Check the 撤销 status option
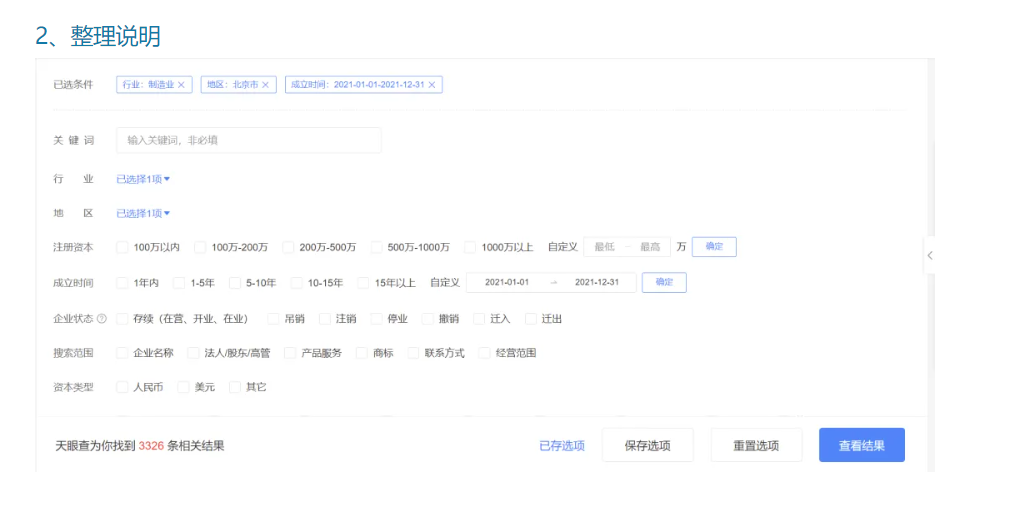Viewport: 1013px width, 516px height. tap(428, 318)
